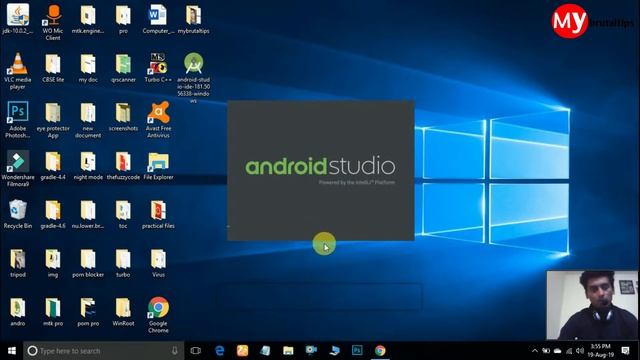Open Task View from the taskbar
Image resolution: width=640 pixels, height=360 pixels.
[196, 351]
